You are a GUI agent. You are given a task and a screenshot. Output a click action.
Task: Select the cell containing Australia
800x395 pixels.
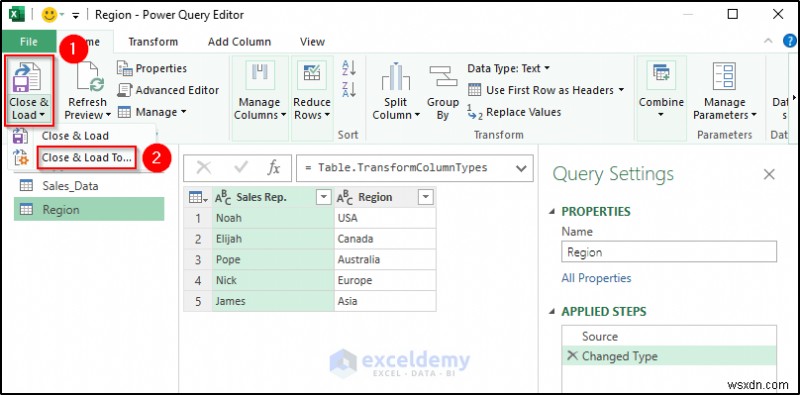[385, 259]
